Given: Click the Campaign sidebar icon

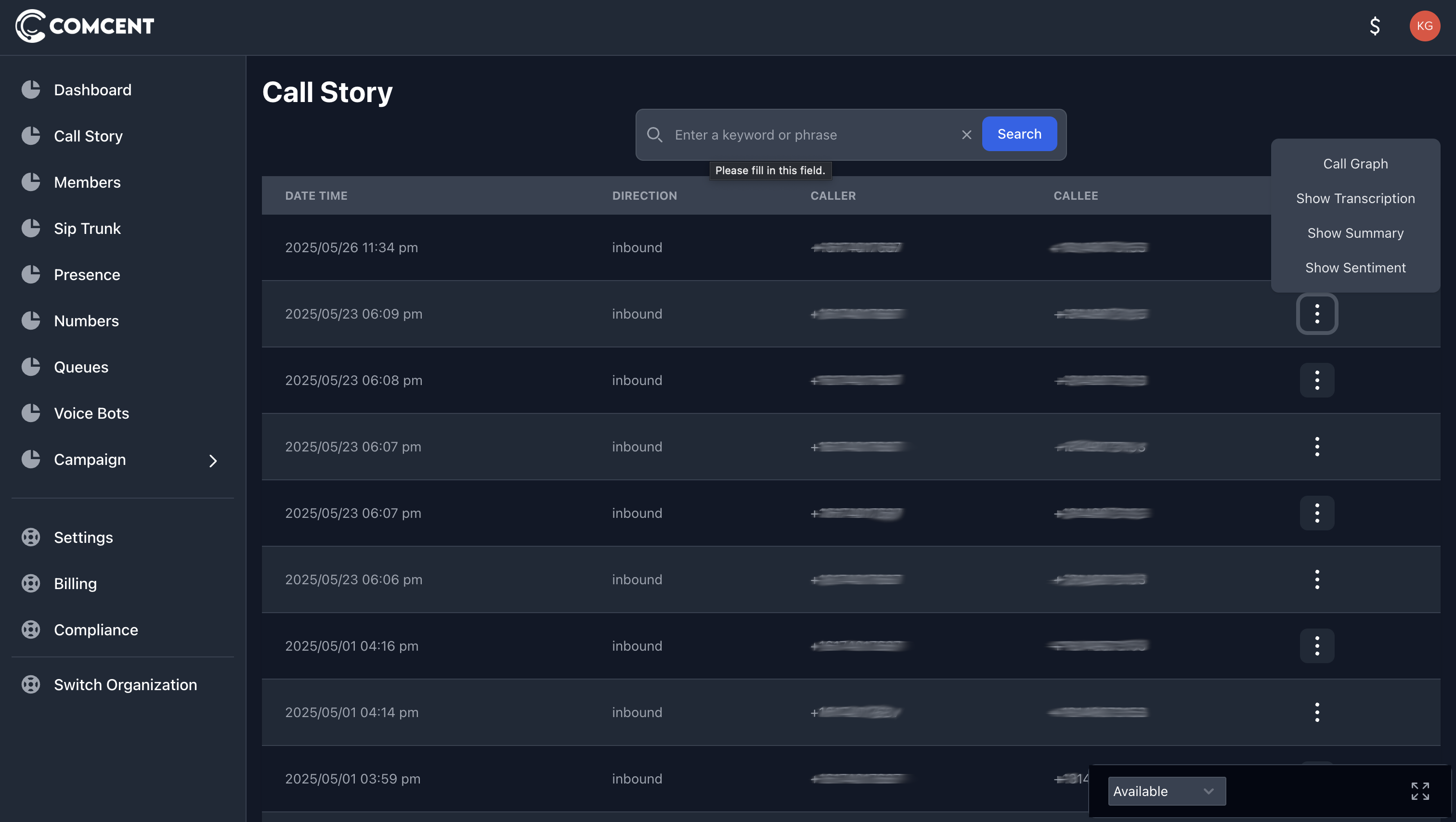Looking at the screenshot, I should click(x=31, y=459).
